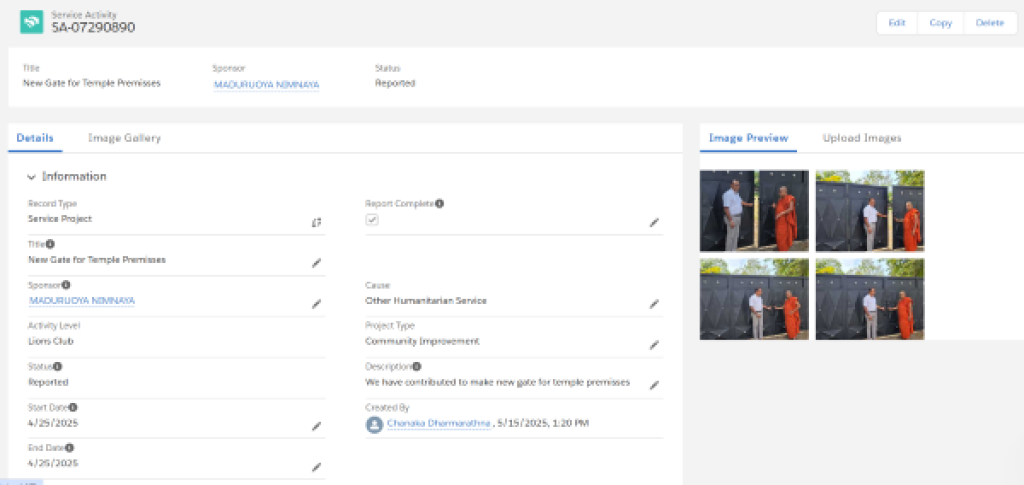
Task: Edit the Cause field pencil icon
Action: coord(654,304)
